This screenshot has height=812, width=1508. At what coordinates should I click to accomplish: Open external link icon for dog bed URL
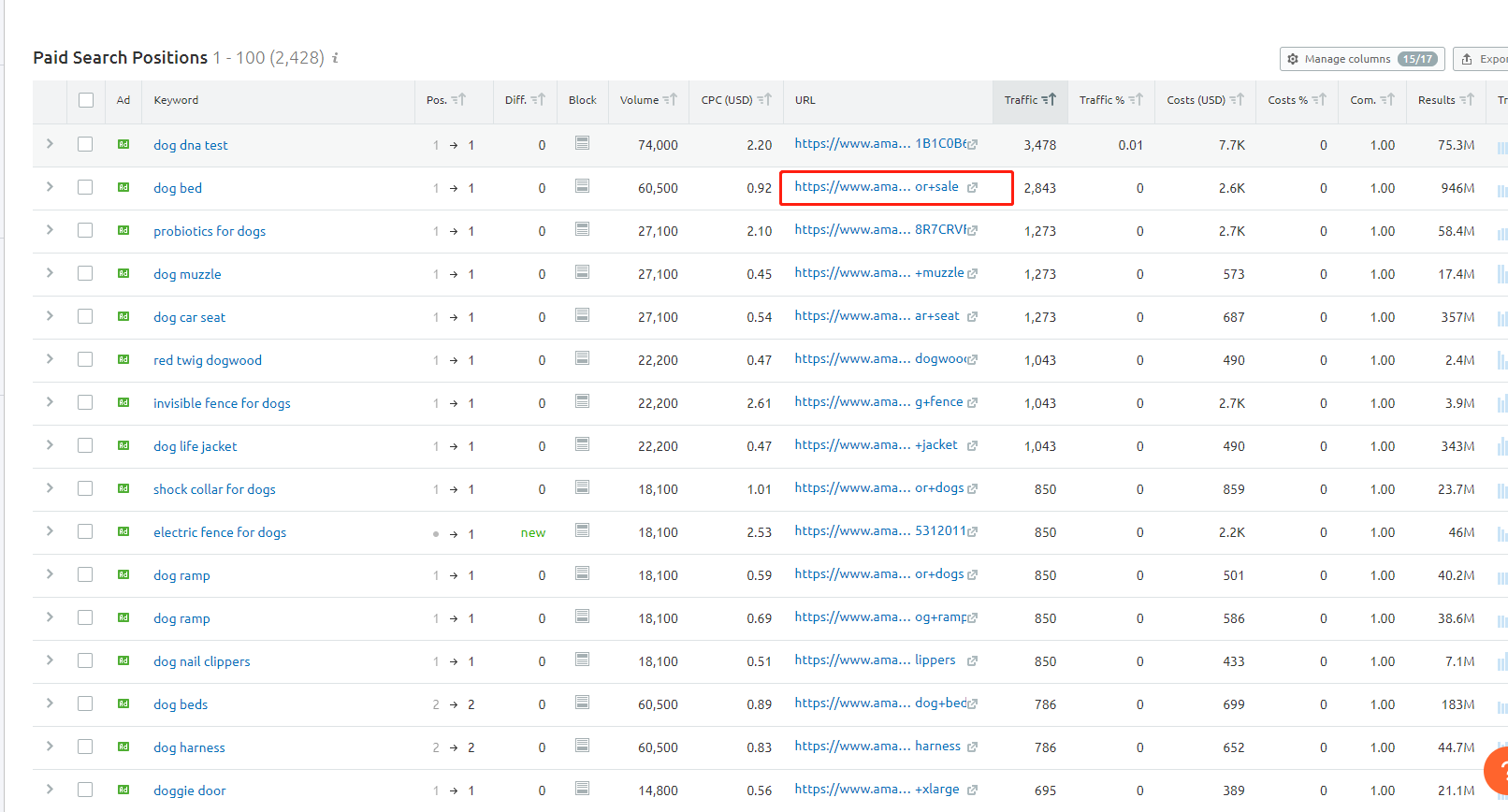click(972, 188)
